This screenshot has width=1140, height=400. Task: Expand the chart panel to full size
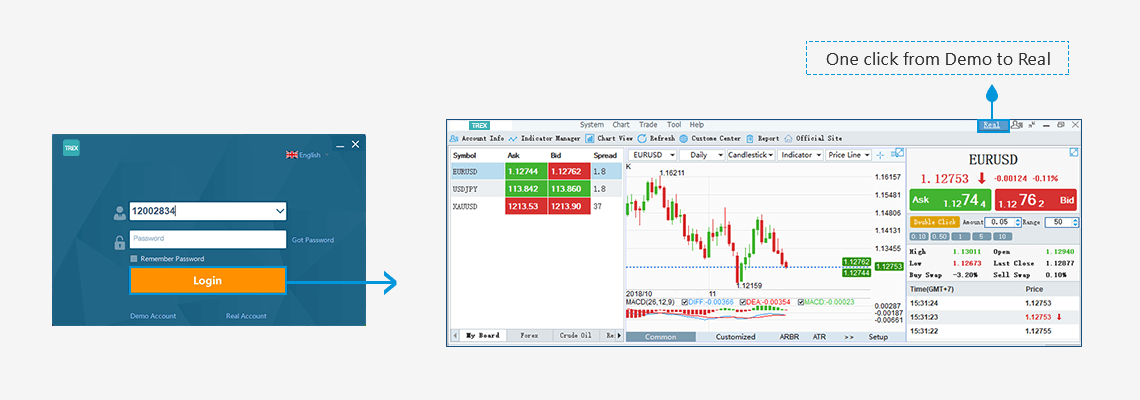pos(899,153)
